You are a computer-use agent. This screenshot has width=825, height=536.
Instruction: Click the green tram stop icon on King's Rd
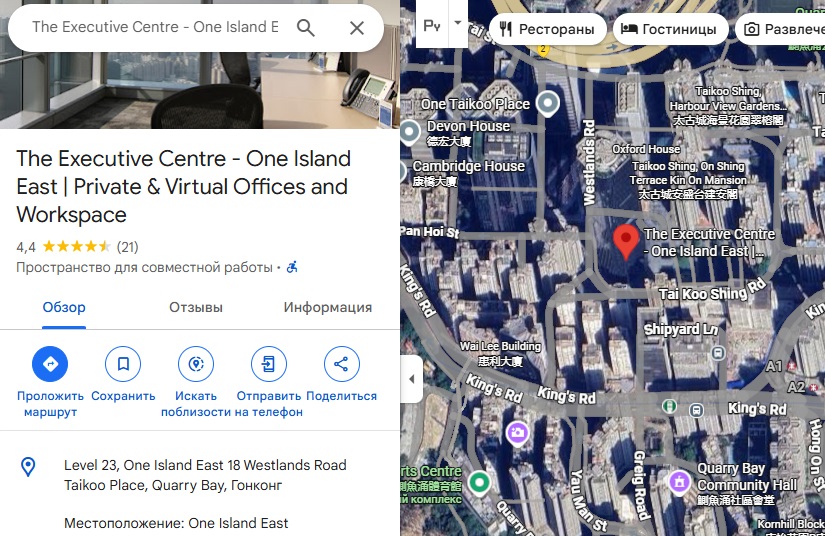669,406
